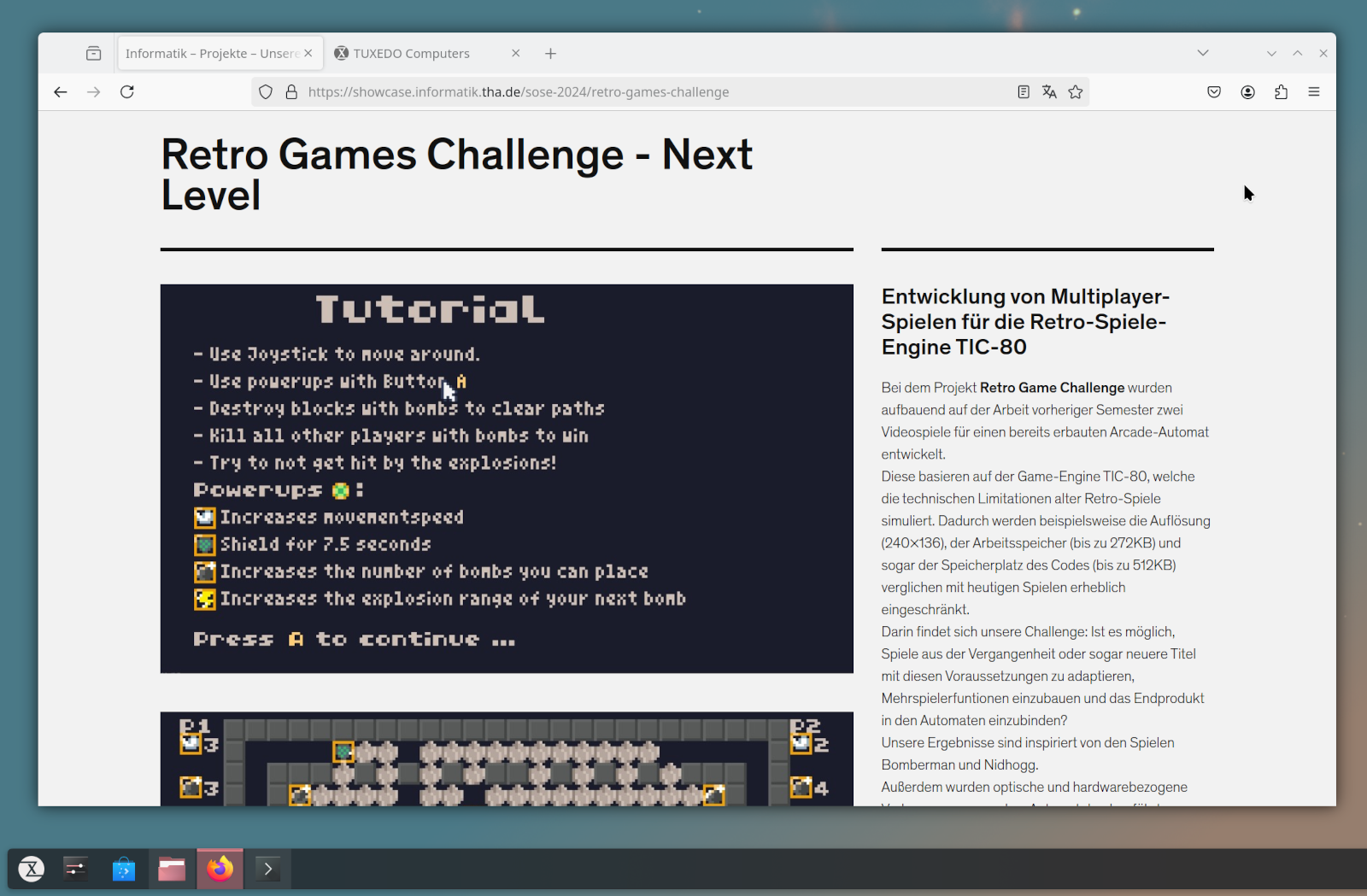
Task: Click the Powerups label in tutorial
Action: (258, 490)
